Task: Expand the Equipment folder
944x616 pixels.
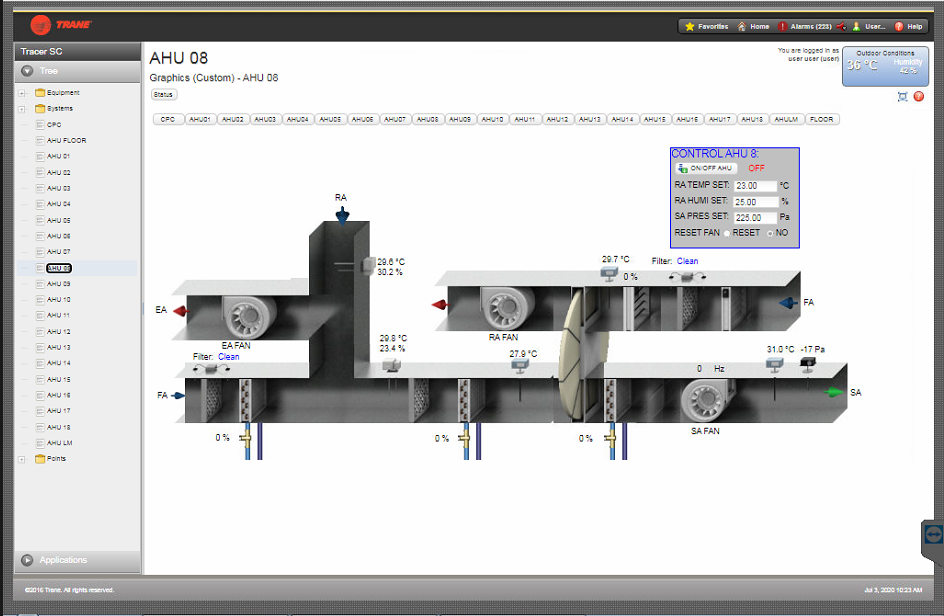Action: [x=22, y=93]
